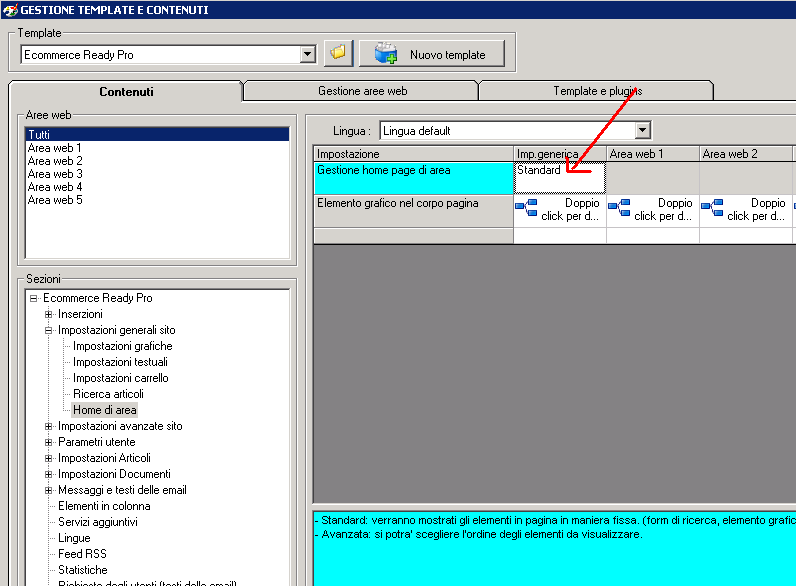Expand Impostazioni avanzate sito node

click(x=49, y=426)
